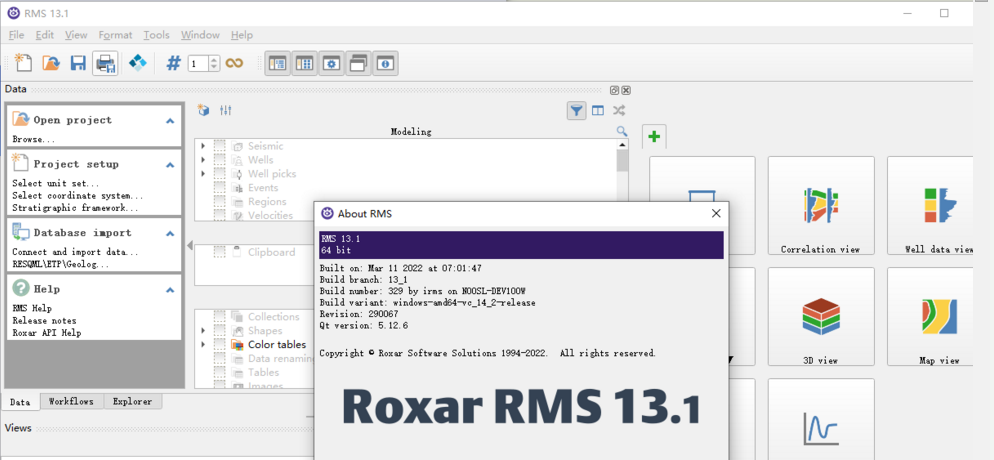Collapse the Project setup section
Image resolution: width=994 pixels, height=460 pixels.
170,165
